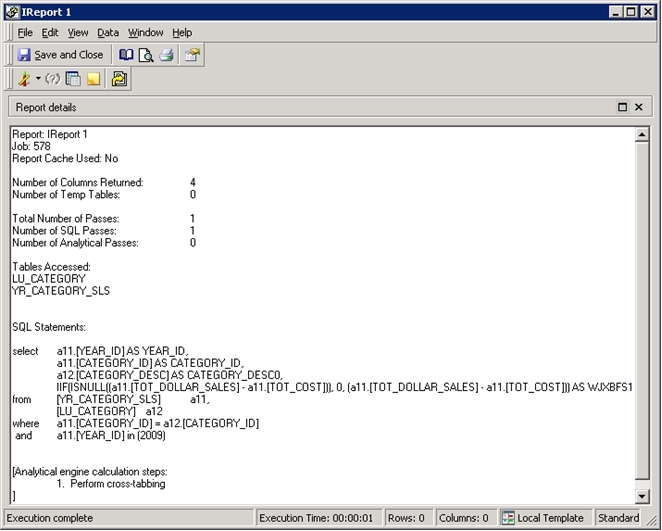Click the run report lightning icon

pyautogui.click(x=24, y=79)
